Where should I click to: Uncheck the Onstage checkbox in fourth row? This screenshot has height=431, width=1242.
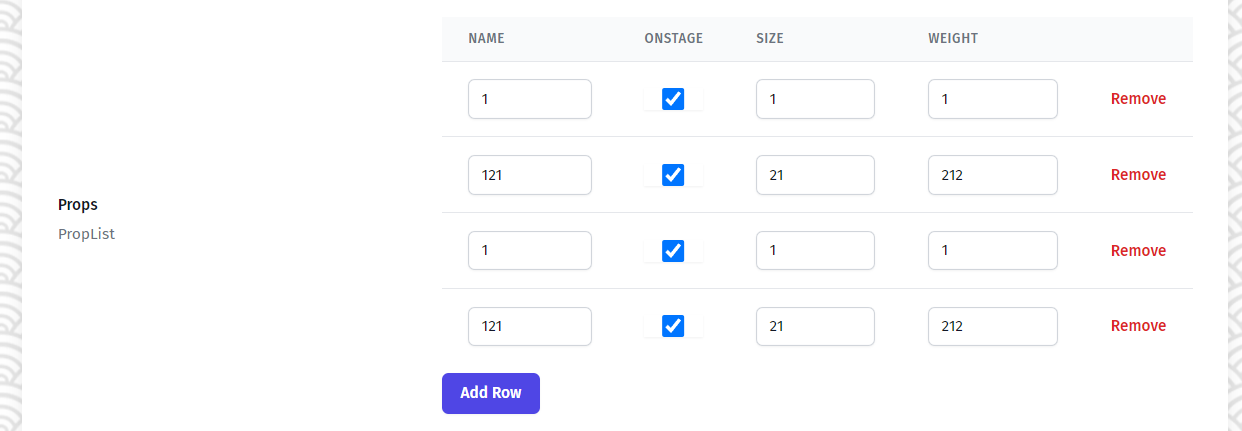pos(673,326)
